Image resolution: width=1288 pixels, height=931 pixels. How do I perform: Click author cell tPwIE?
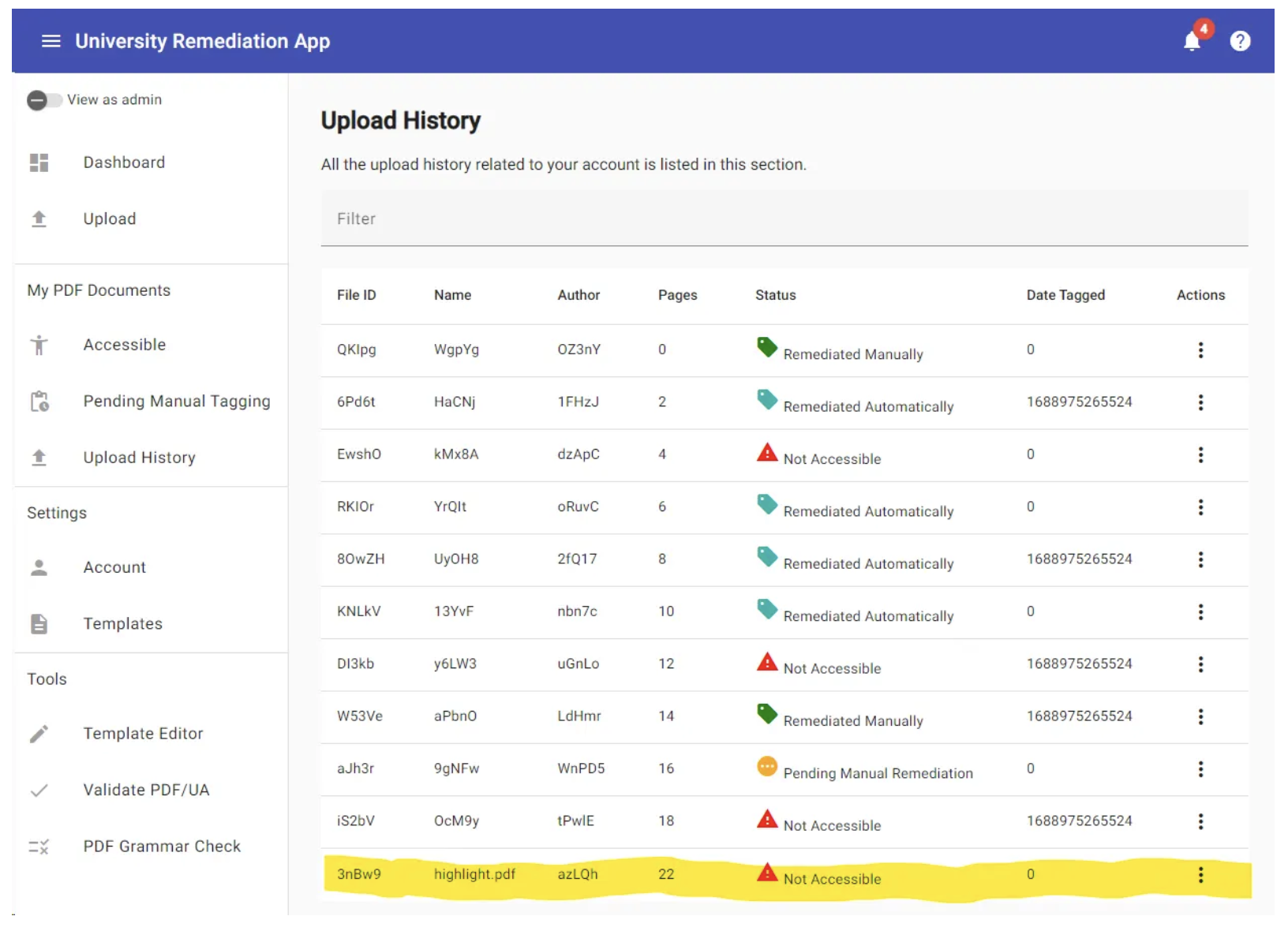tap(575, 821)
